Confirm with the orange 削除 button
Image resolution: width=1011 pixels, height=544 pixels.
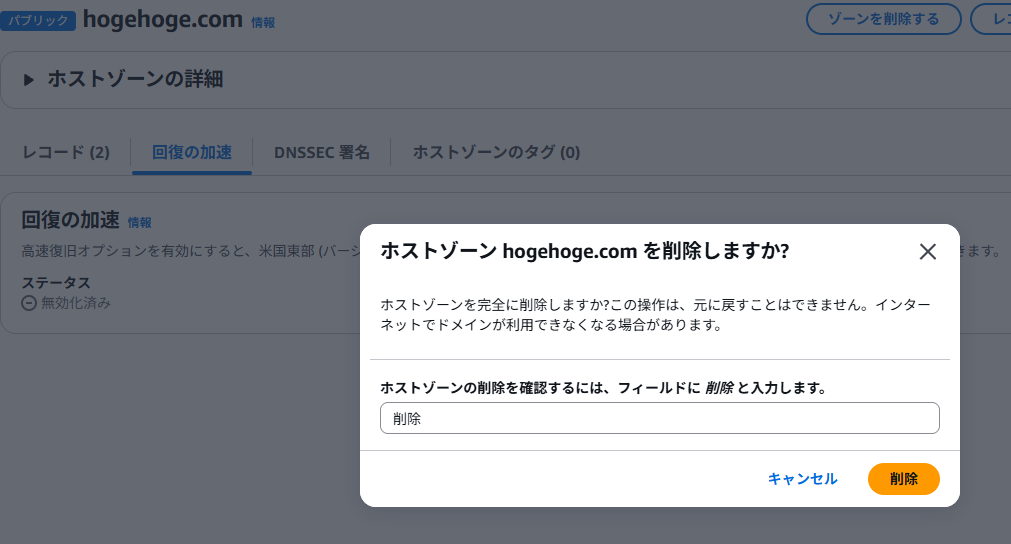coord(903,479)
